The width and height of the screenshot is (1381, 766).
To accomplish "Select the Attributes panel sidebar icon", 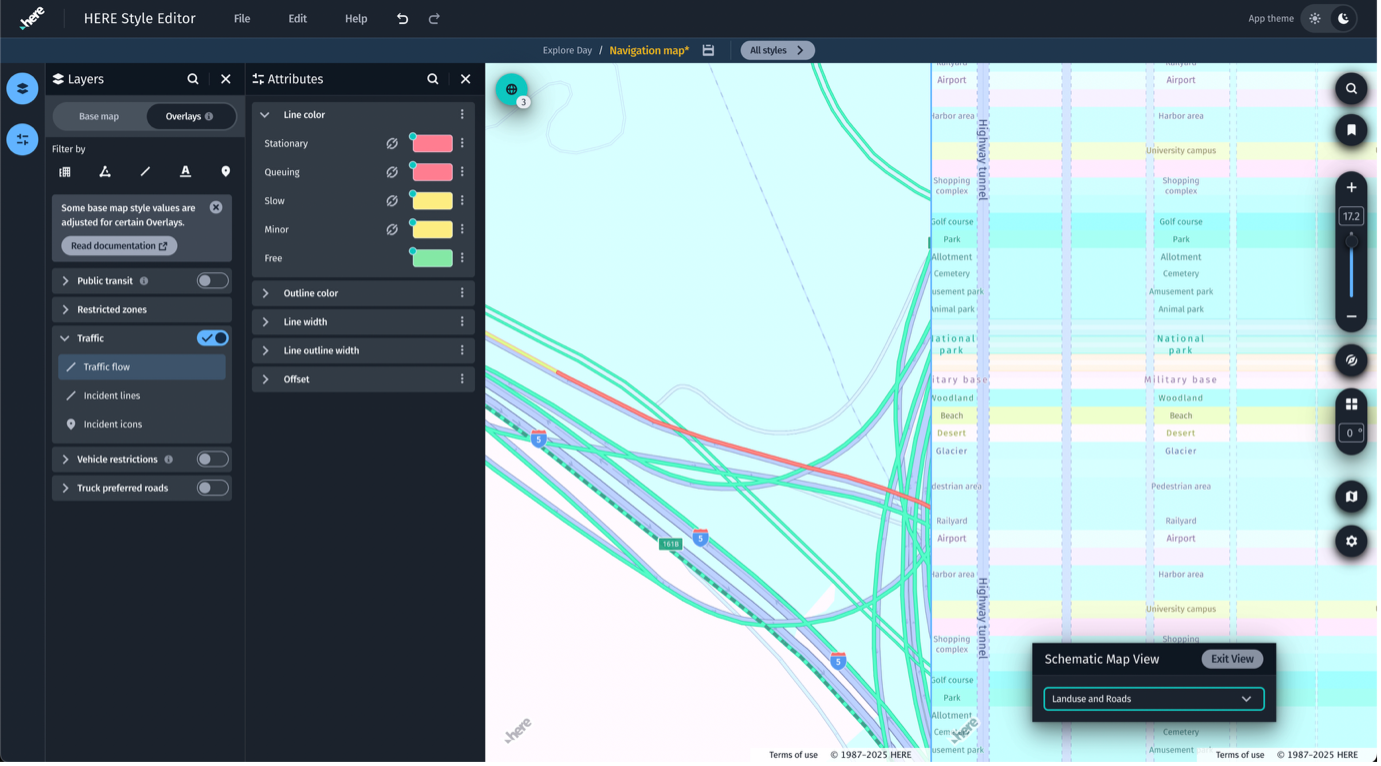I will [22, 139].
